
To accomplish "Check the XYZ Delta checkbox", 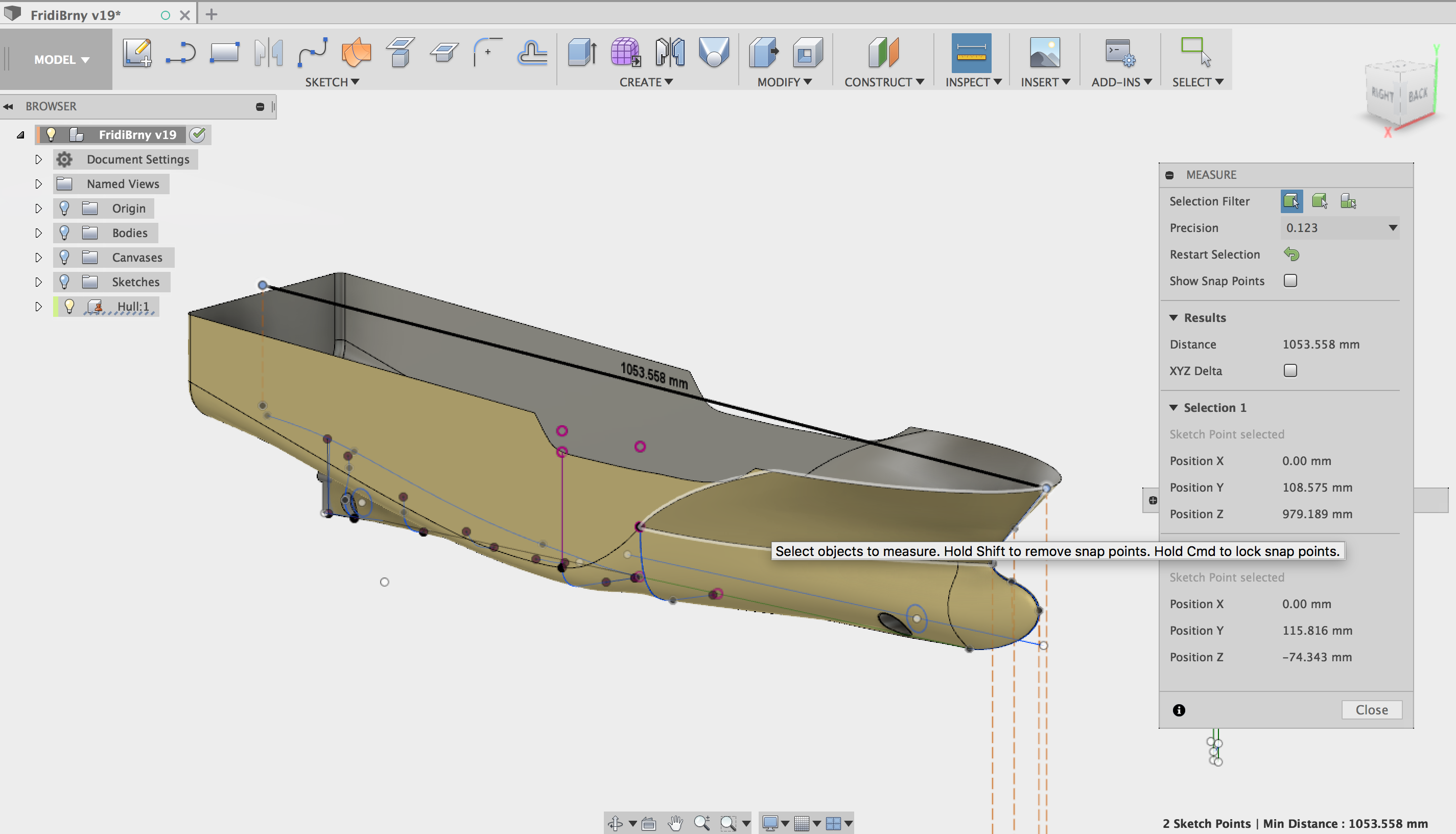I will coord(1290,370).
